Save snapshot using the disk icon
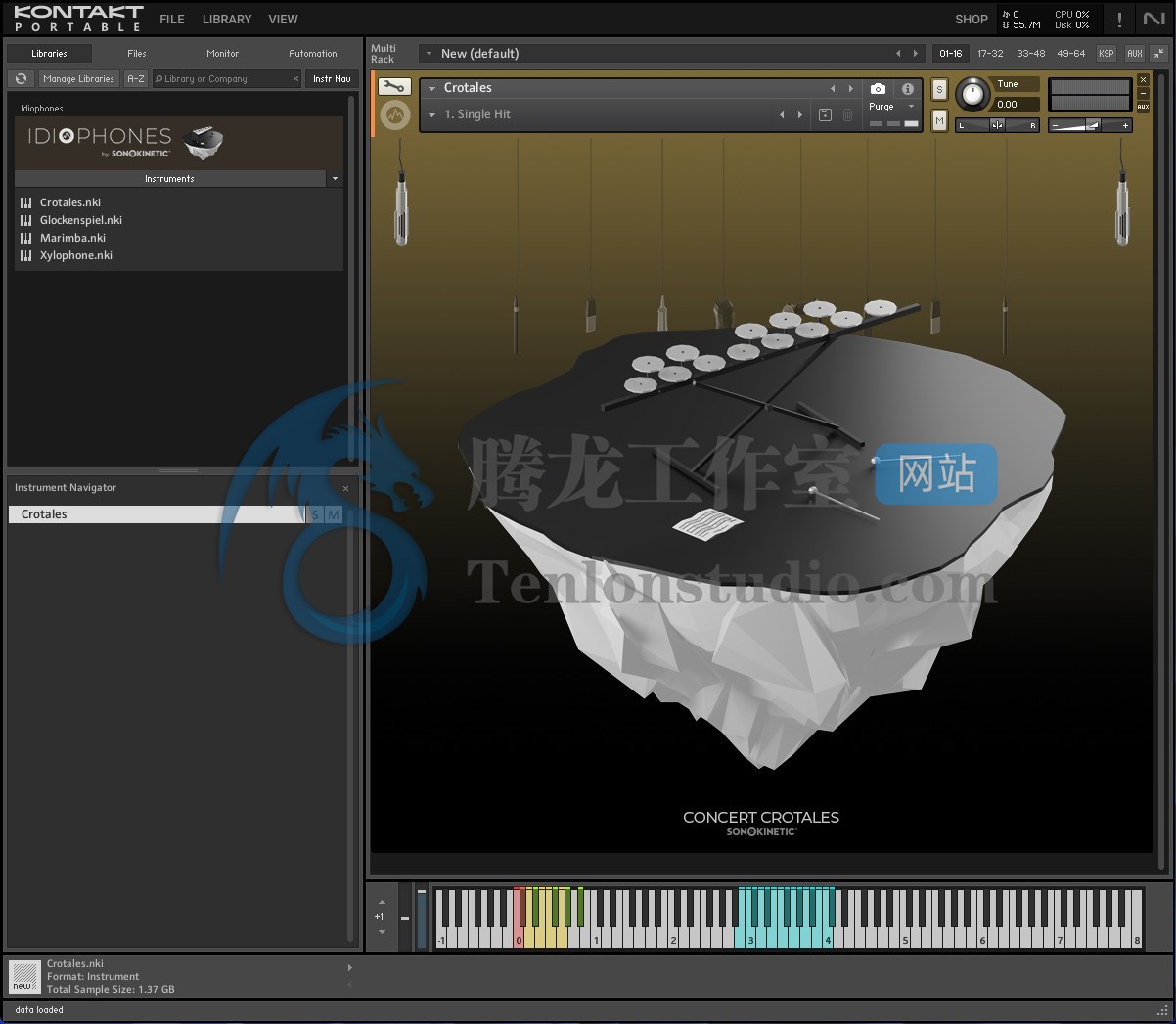1176x1024 pixels. (825, 114)
